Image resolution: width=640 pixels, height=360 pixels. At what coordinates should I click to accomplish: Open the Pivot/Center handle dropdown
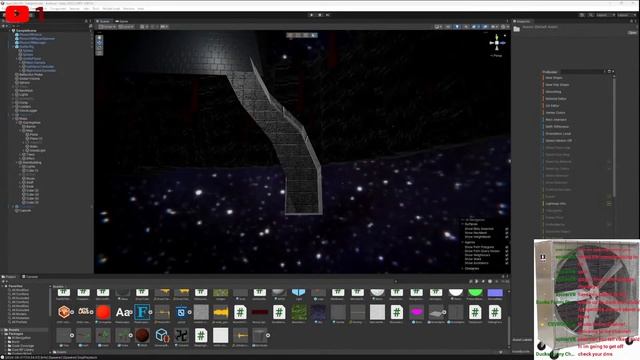107,27
